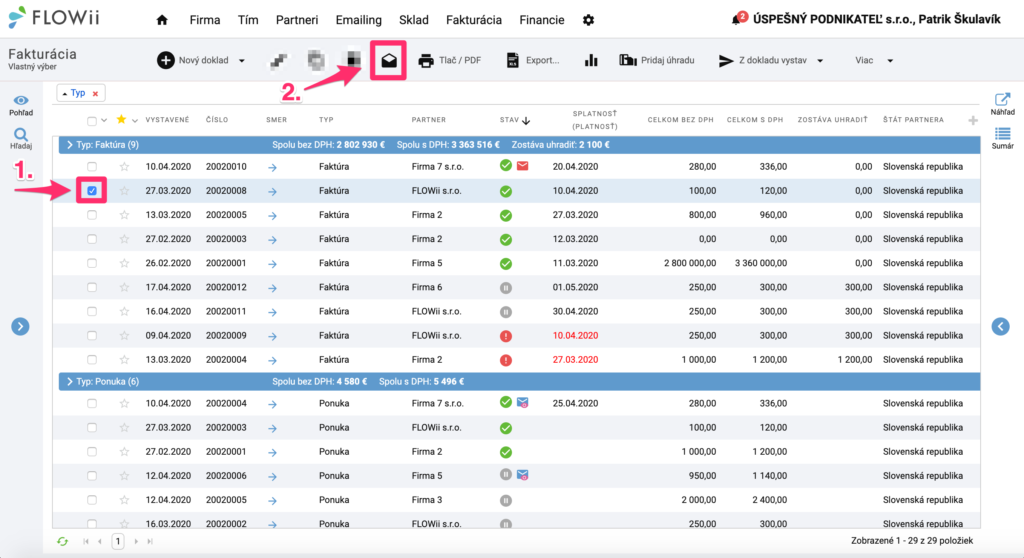Select checkbox for Ponuka 20020004 Firma 7
The height and width of the screenshot is (558, 1024).
pos(91,404)
